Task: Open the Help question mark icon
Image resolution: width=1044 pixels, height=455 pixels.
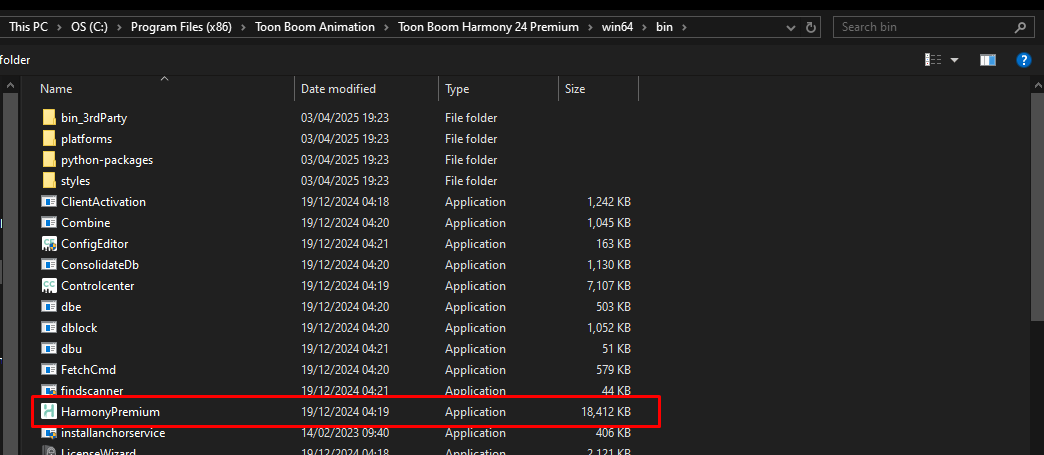Action: point(1024,60)
